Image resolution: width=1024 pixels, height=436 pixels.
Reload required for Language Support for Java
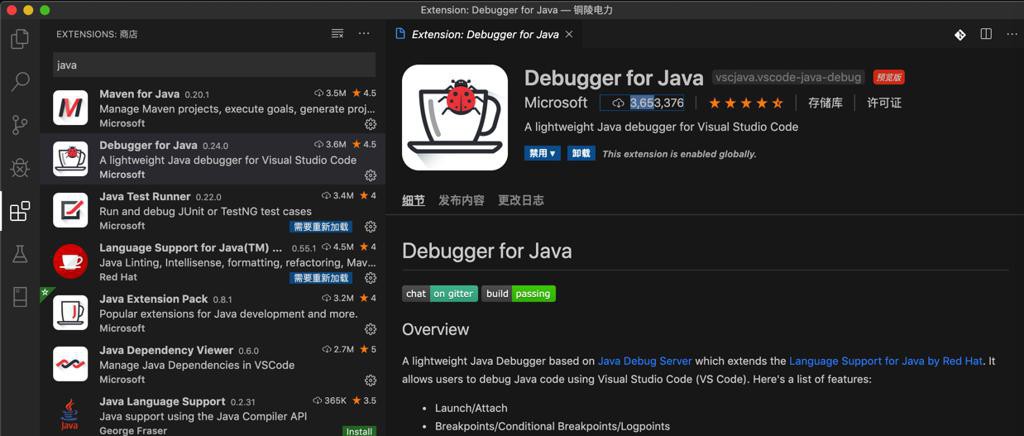coord(321,278)
